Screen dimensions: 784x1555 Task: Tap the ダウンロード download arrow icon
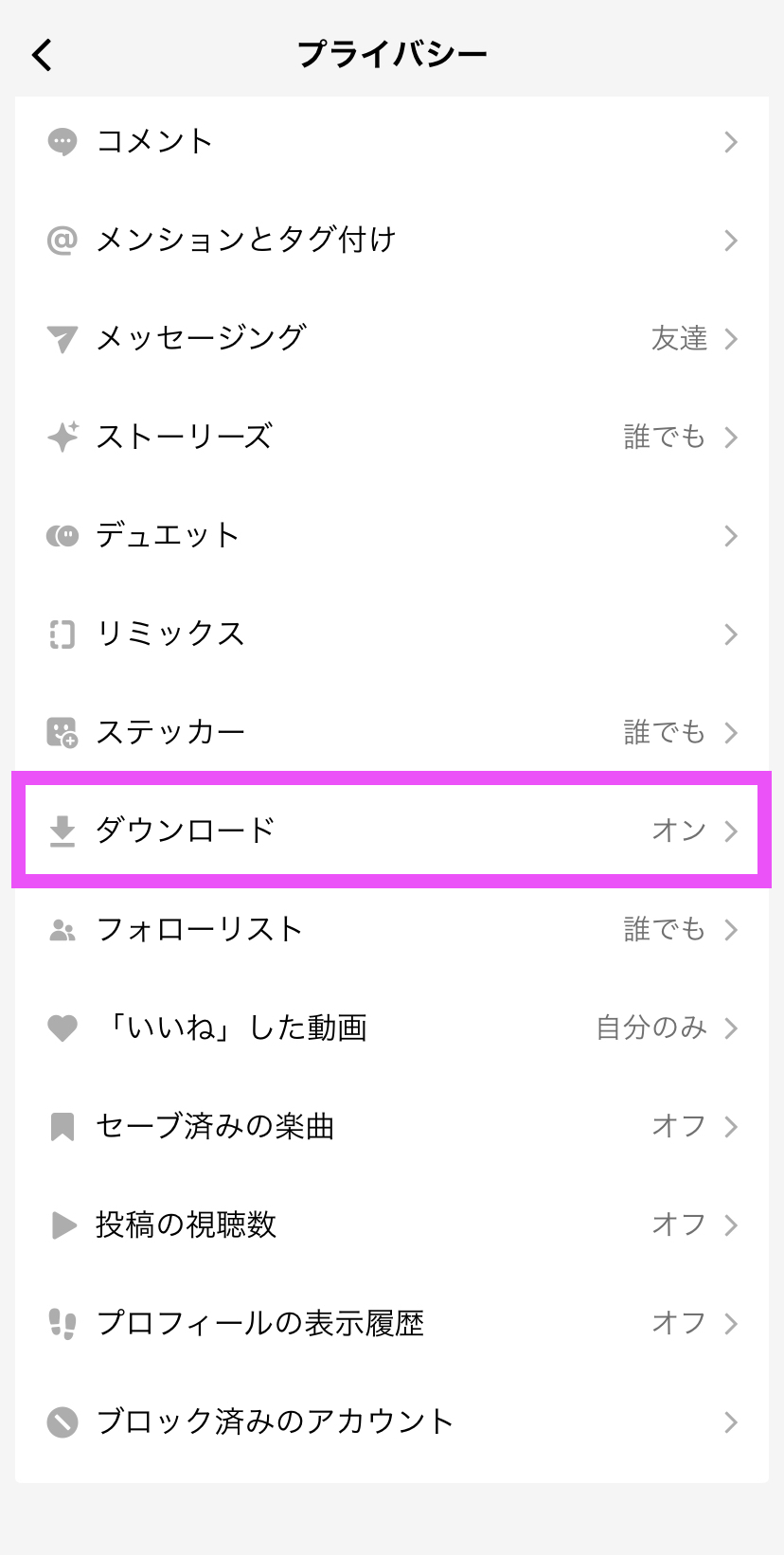coord(62,831)
